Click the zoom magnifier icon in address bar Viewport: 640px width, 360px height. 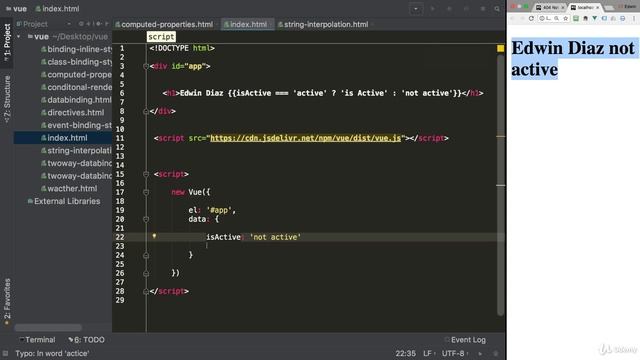(556, 18)
